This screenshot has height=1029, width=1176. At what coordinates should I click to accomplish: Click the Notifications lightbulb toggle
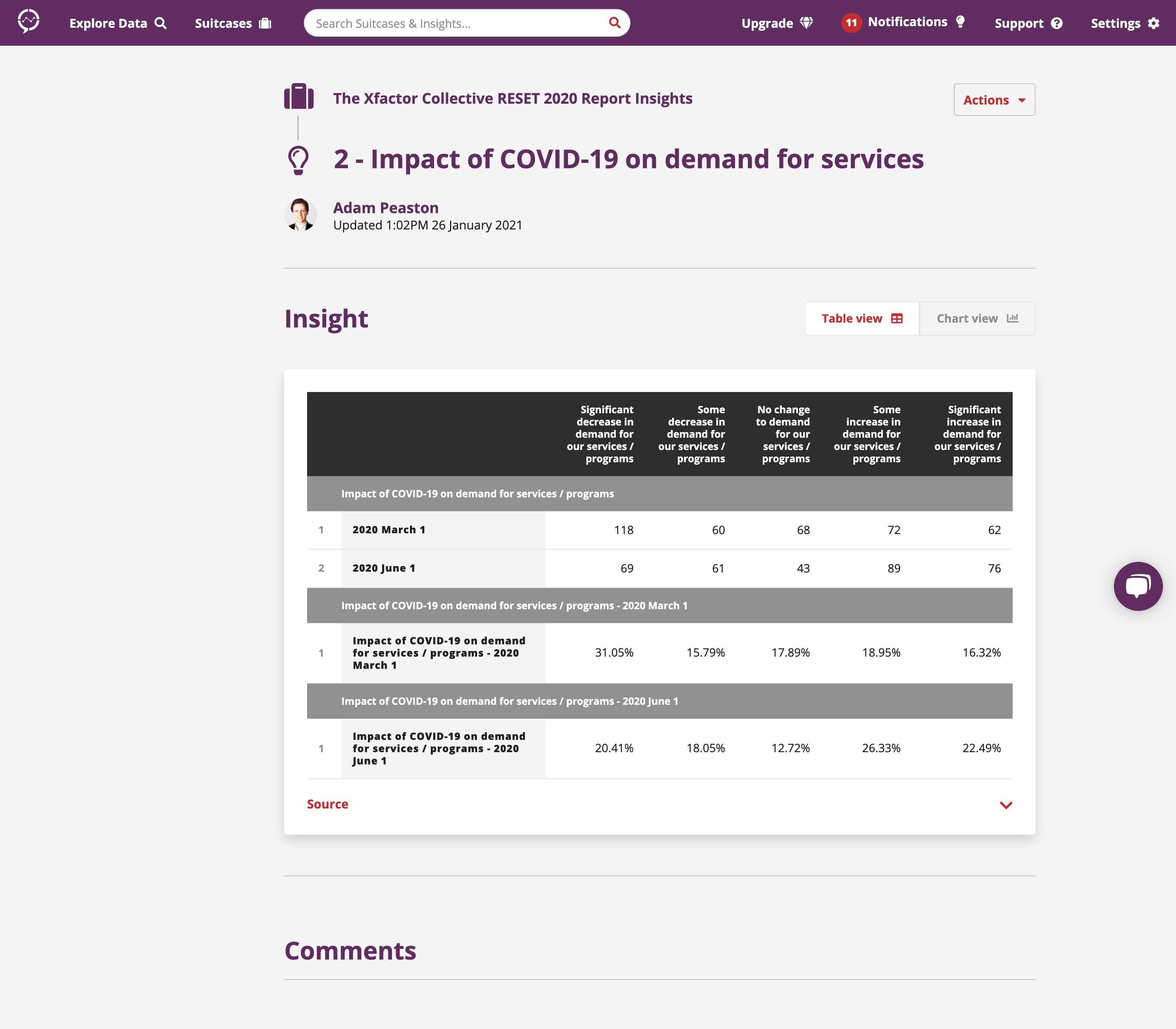tap(961, 21)
